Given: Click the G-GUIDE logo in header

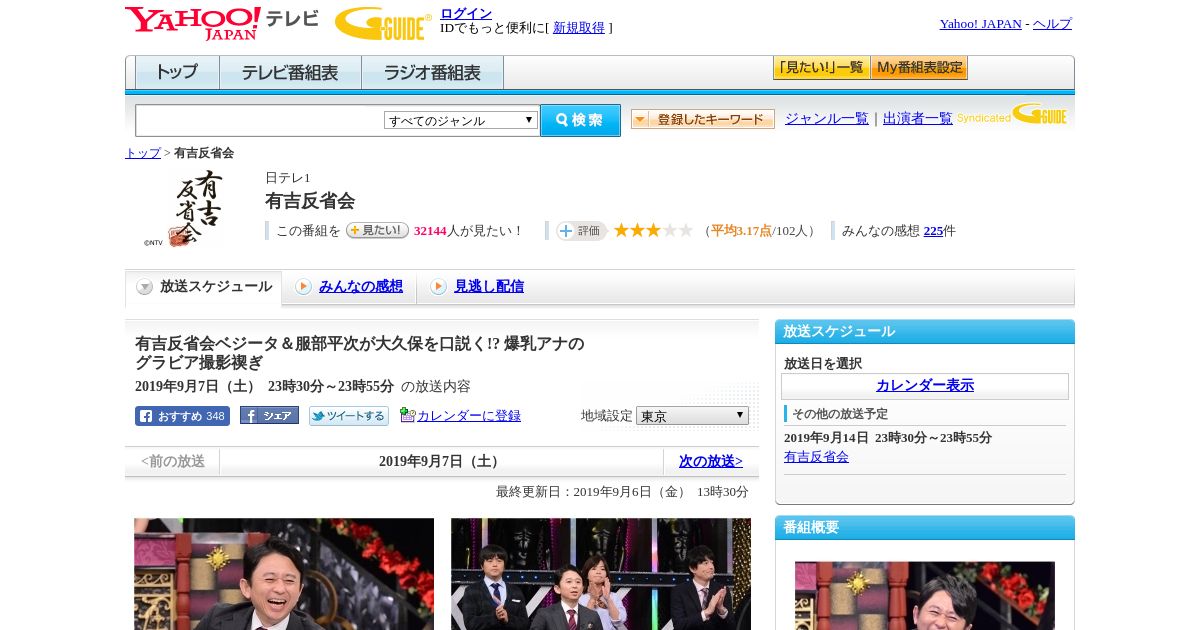Looking at the screenshot, I should (x=383, y=23).
